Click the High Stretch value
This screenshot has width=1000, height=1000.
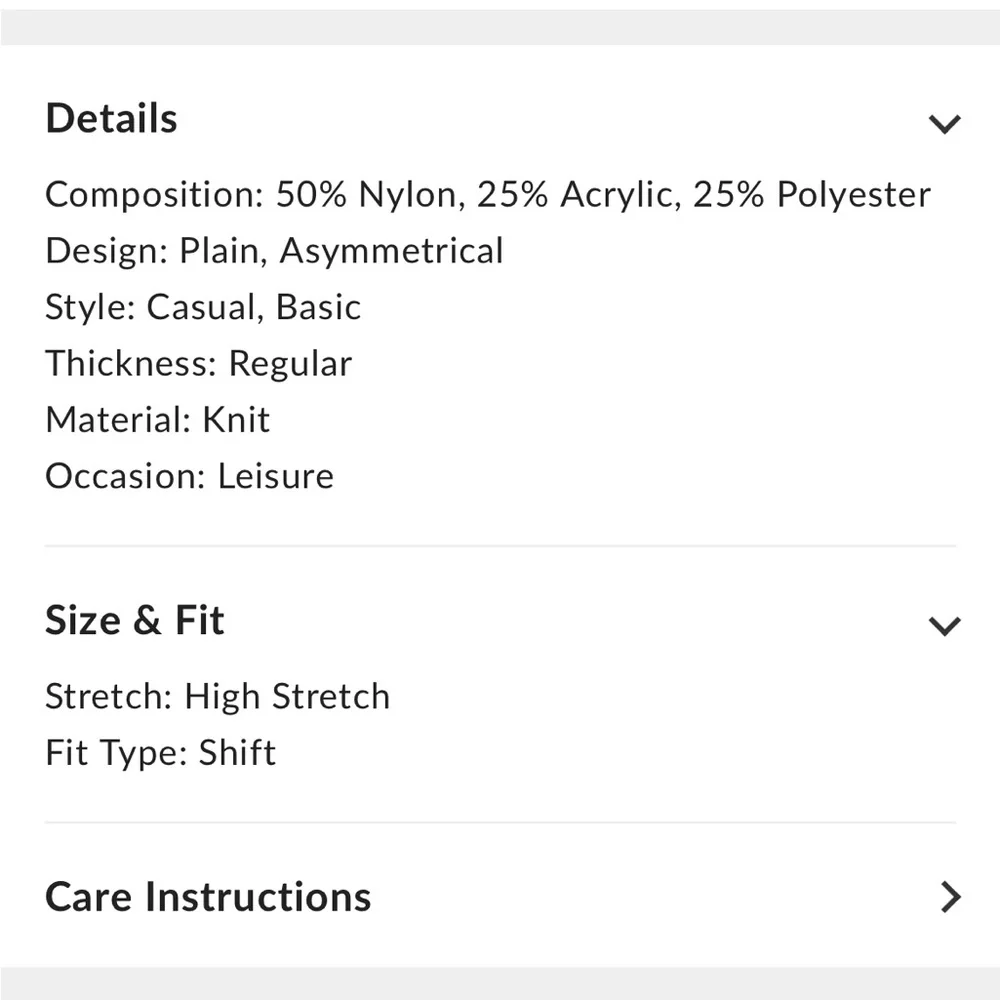coord(287,696)
